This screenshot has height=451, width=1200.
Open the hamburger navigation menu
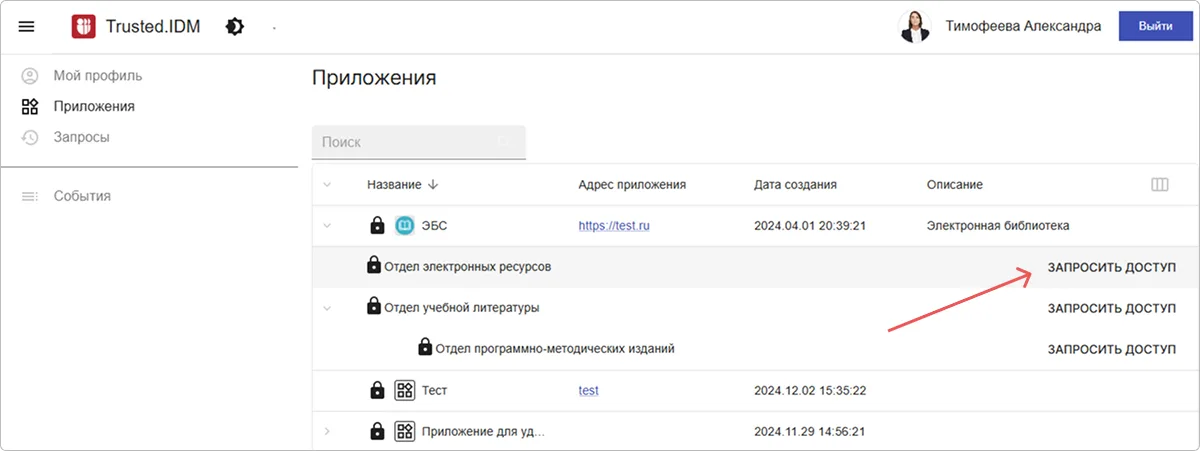click(27, 27)
